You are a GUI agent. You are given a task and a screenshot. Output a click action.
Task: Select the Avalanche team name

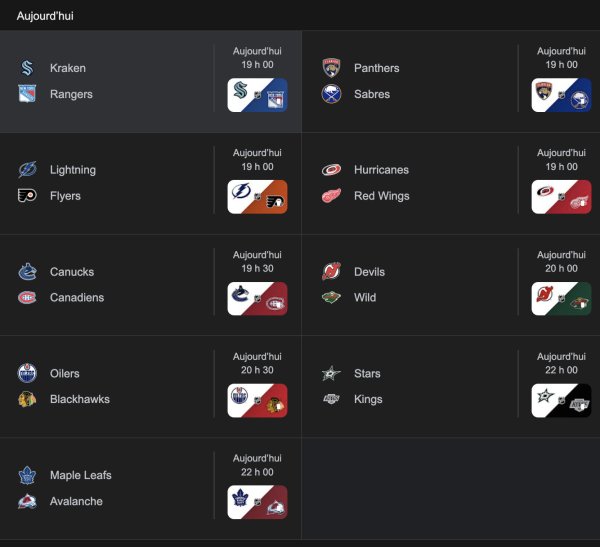click(x=76, y=502)
